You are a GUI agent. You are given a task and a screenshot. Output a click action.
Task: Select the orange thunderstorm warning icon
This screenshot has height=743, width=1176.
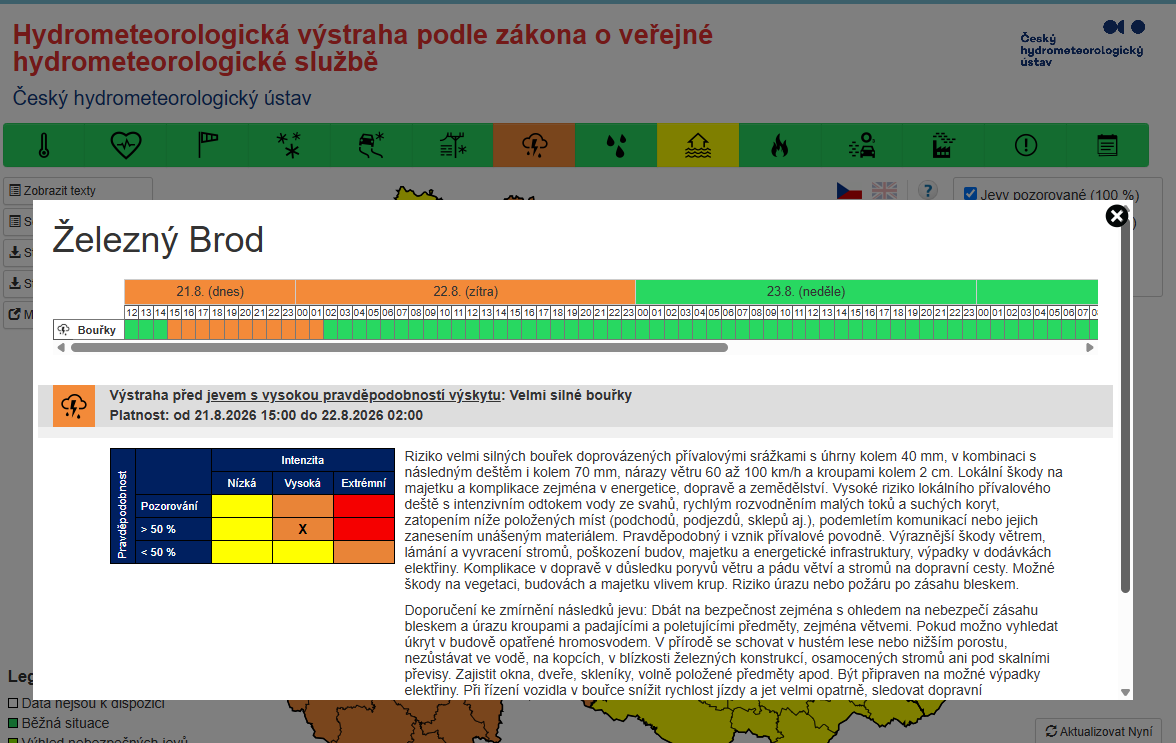click(x=534, y=145)
